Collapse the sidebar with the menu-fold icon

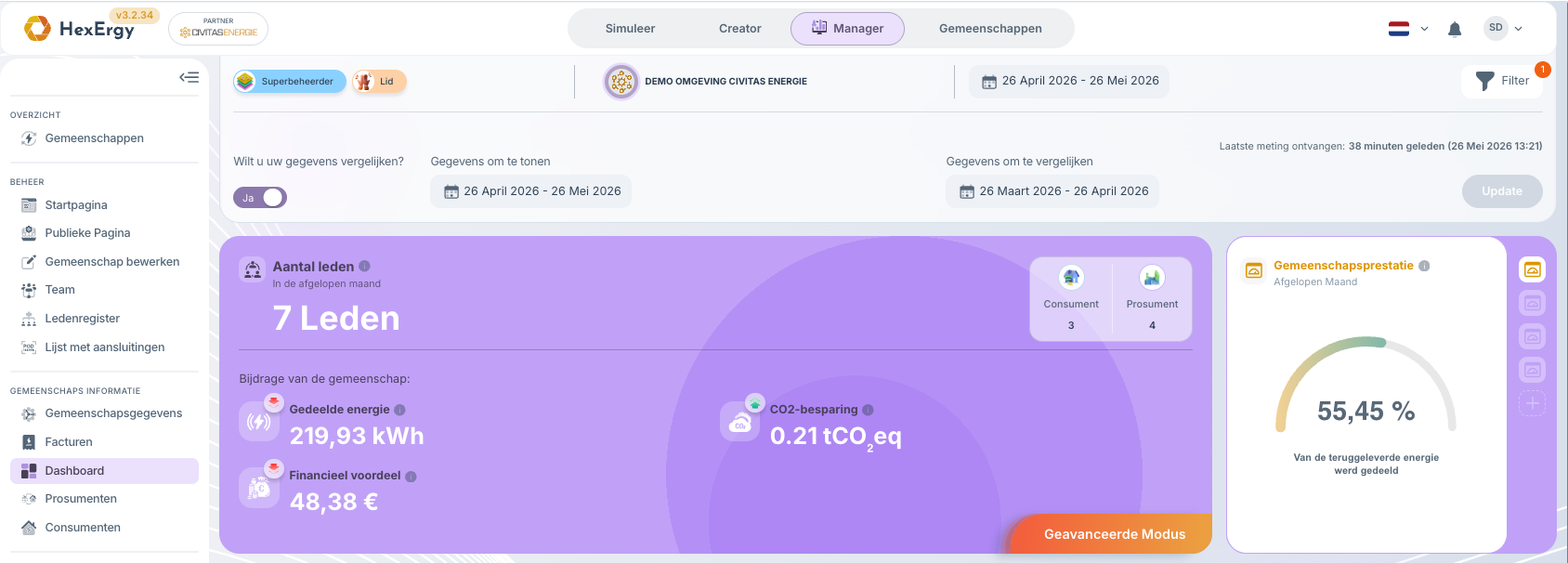coord(189,77)
